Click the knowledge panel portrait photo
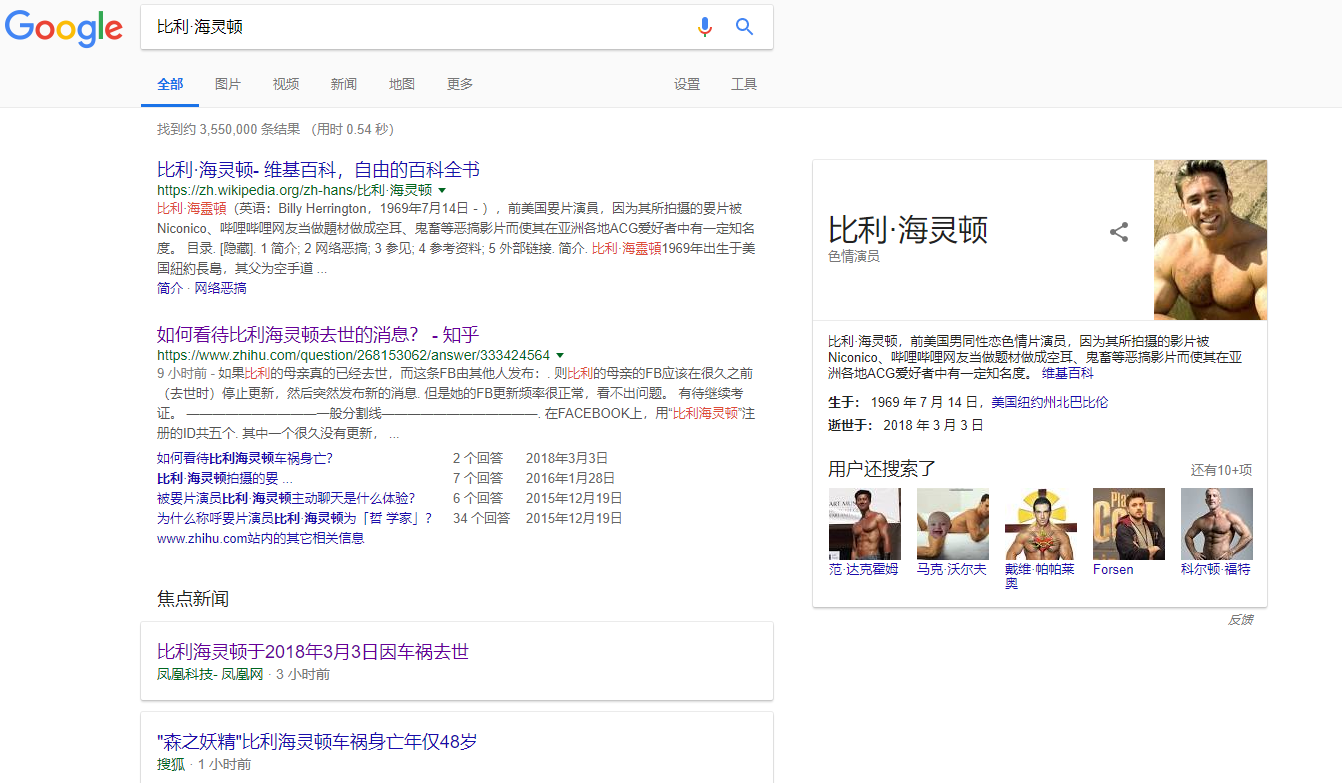The image size is (1342, 783). click(x=1210, y=240)
